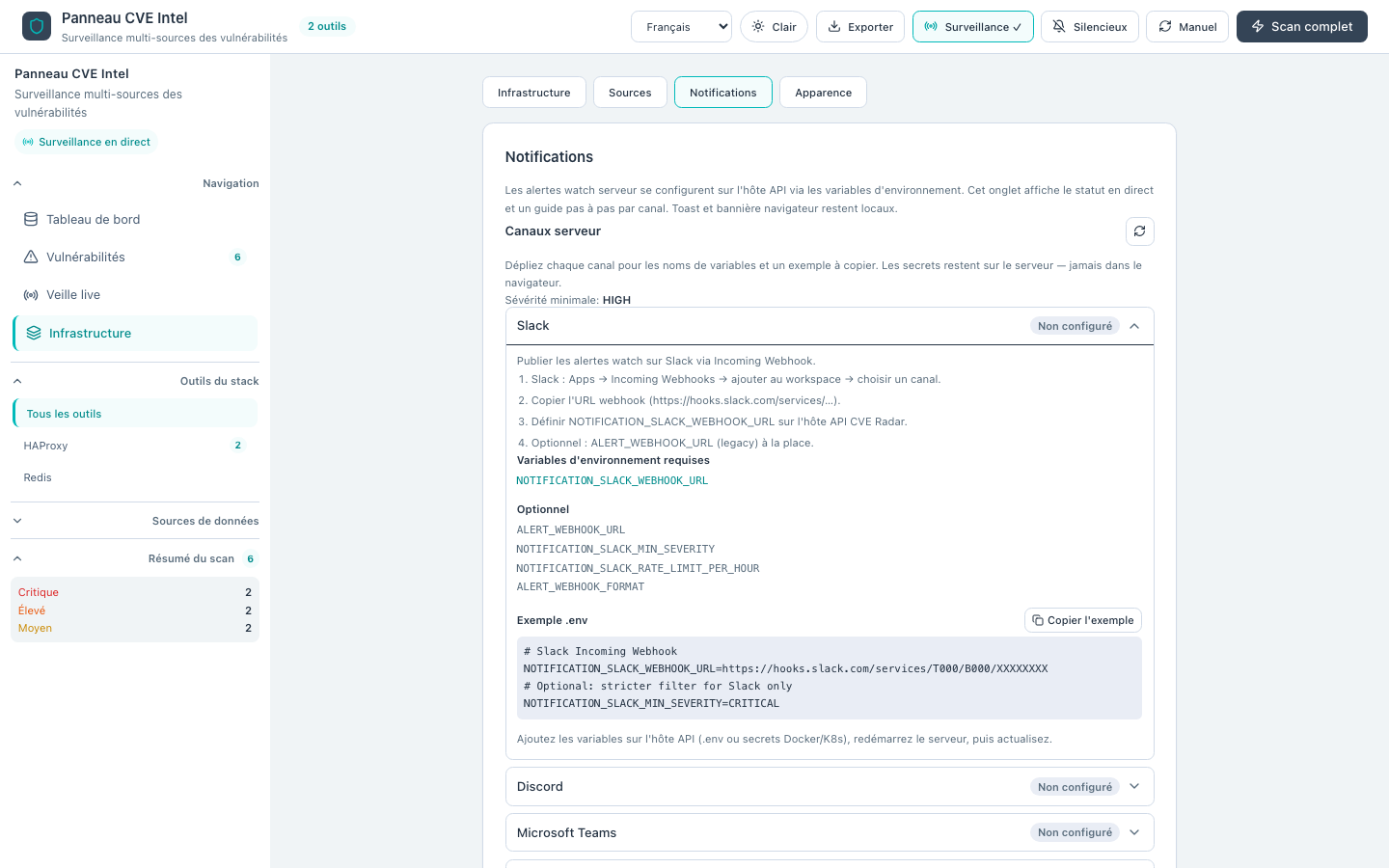
Task: Toggle Manuel refresh mode
Action: [x=1187, y=27]
